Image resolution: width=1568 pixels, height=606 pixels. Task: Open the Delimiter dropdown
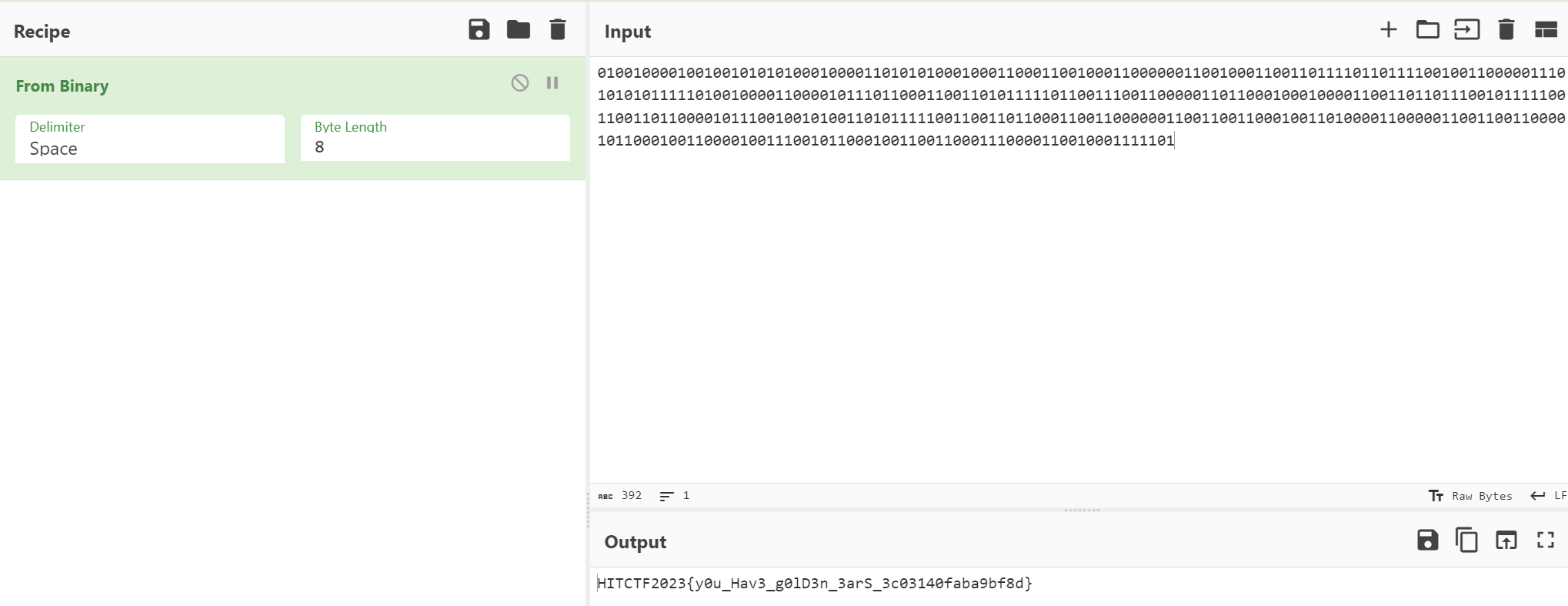click(150, 139)
